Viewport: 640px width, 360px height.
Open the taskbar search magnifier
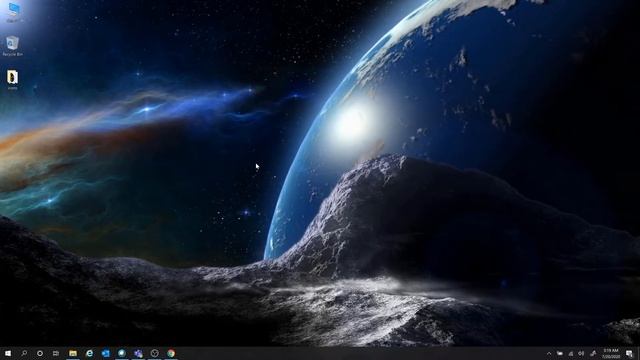[24, 353]
